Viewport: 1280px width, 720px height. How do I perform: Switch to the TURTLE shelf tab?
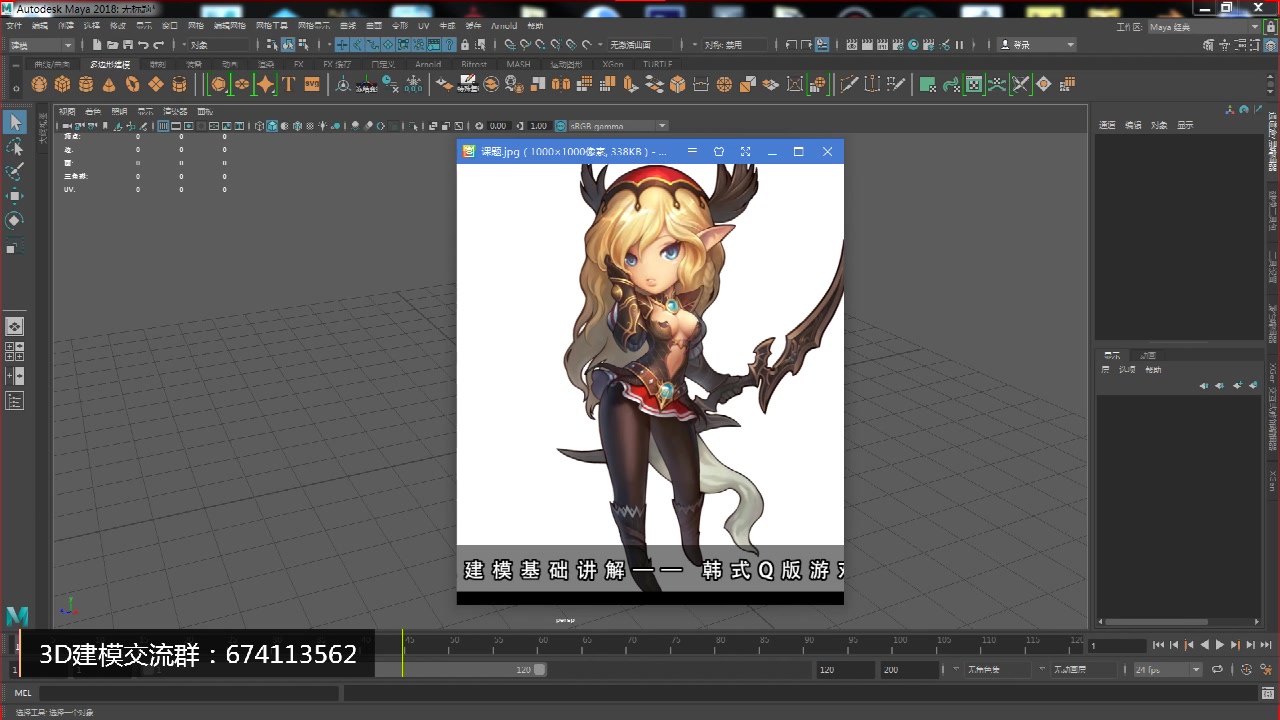click(x=657, y=64)
